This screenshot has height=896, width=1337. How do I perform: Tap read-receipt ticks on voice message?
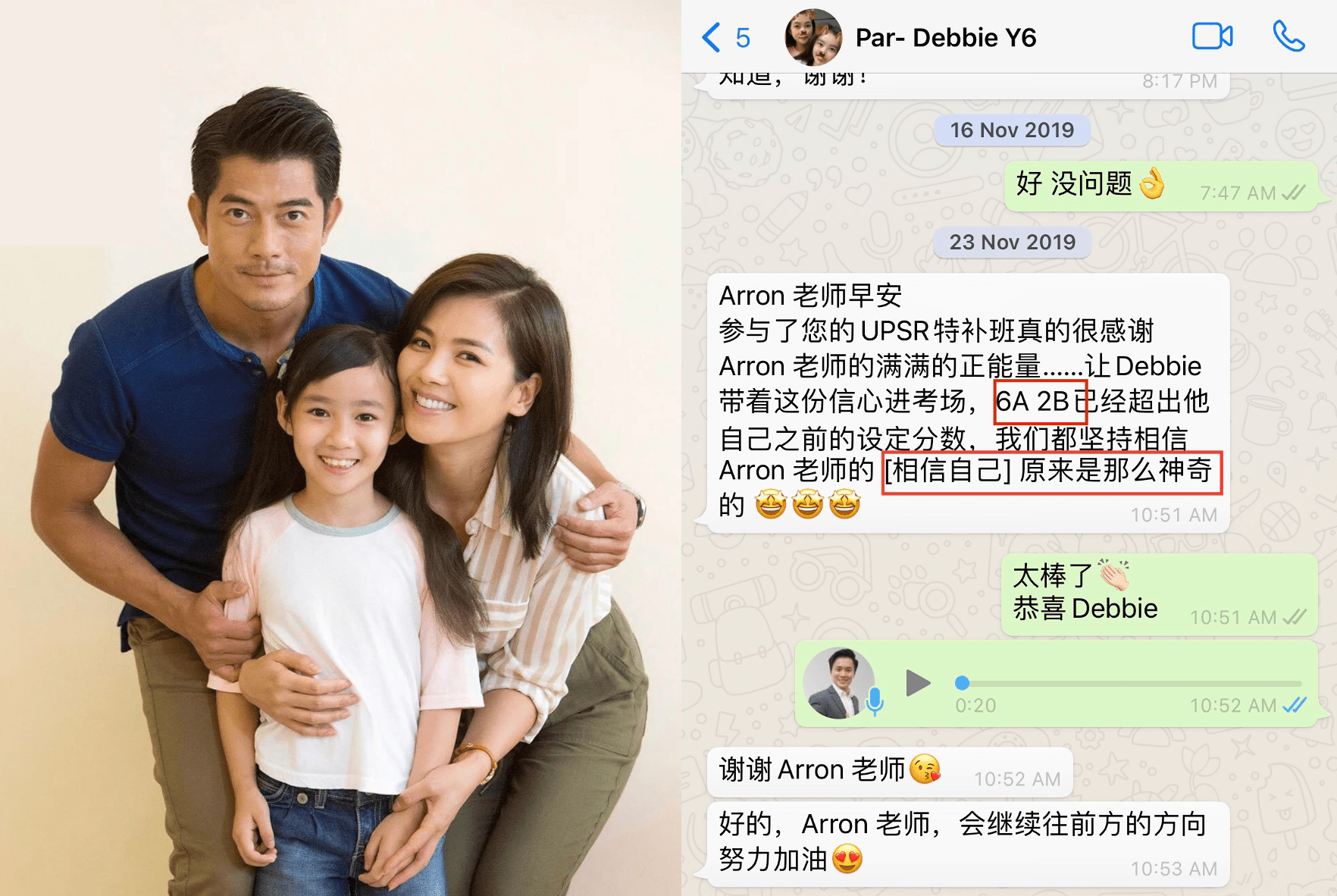(1295, 706)
